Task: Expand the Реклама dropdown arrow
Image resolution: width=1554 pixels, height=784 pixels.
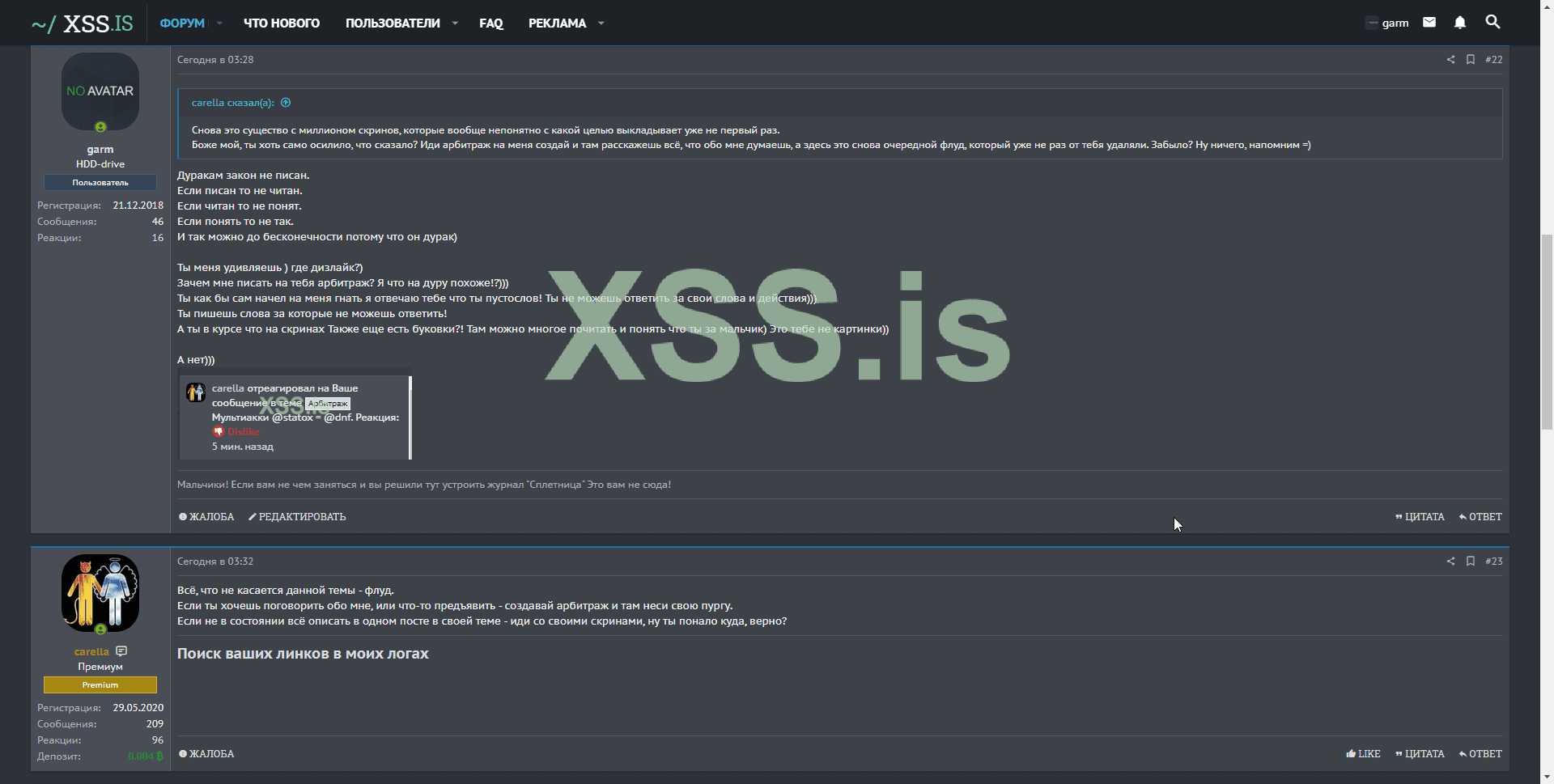Action: (601, 23)
